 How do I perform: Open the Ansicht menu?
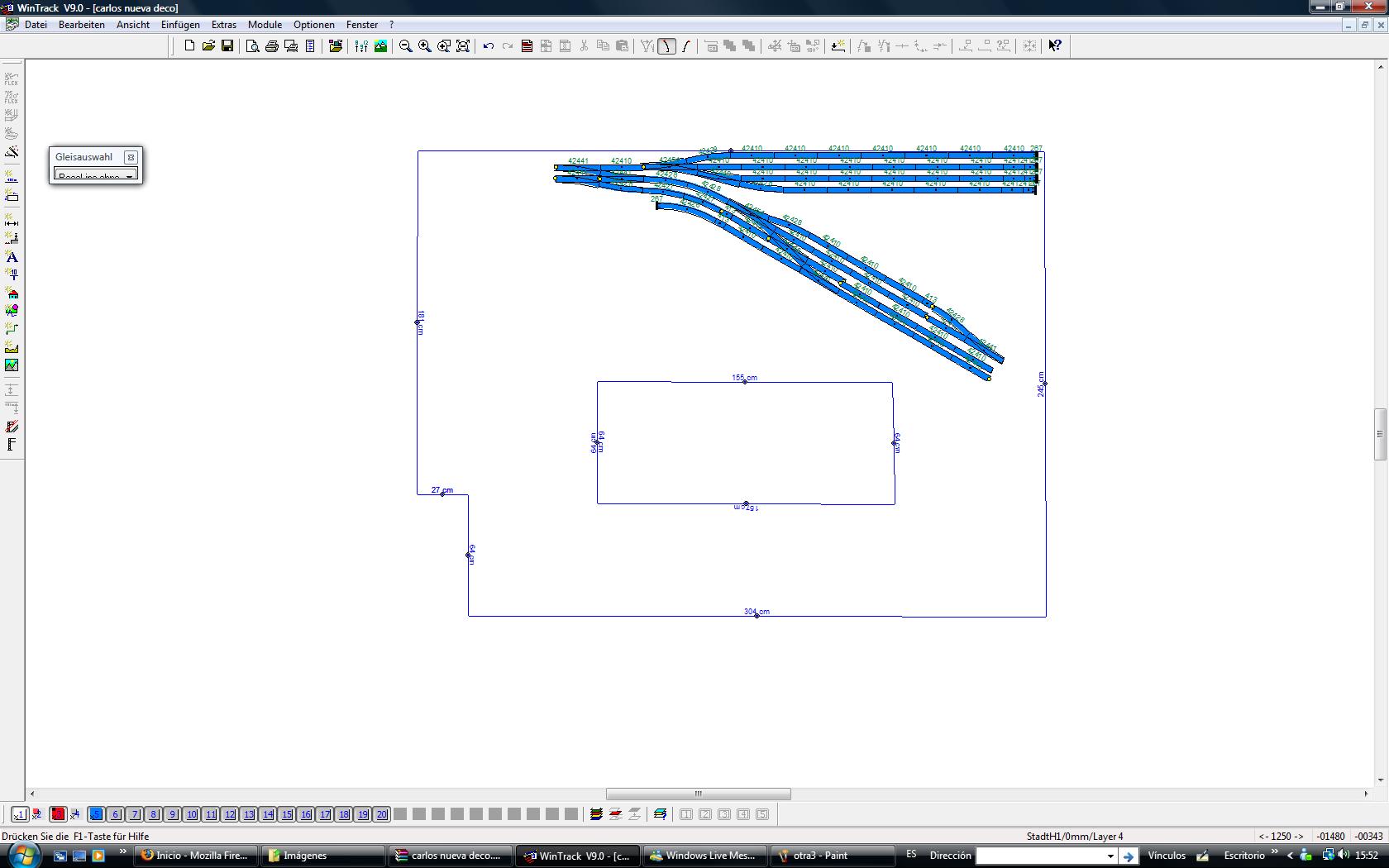pos(133,25)
